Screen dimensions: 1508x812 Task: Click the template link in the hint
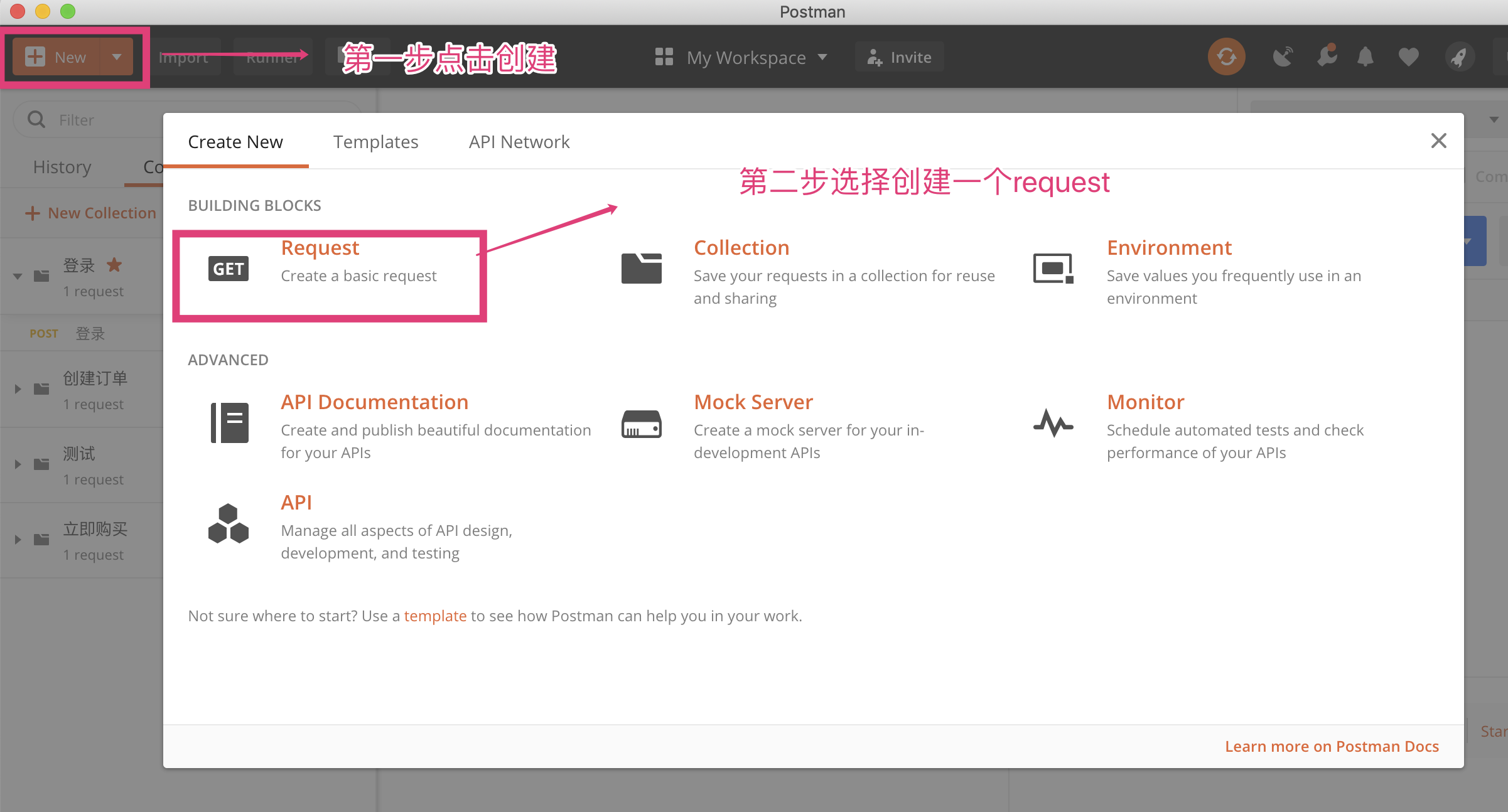435,616
